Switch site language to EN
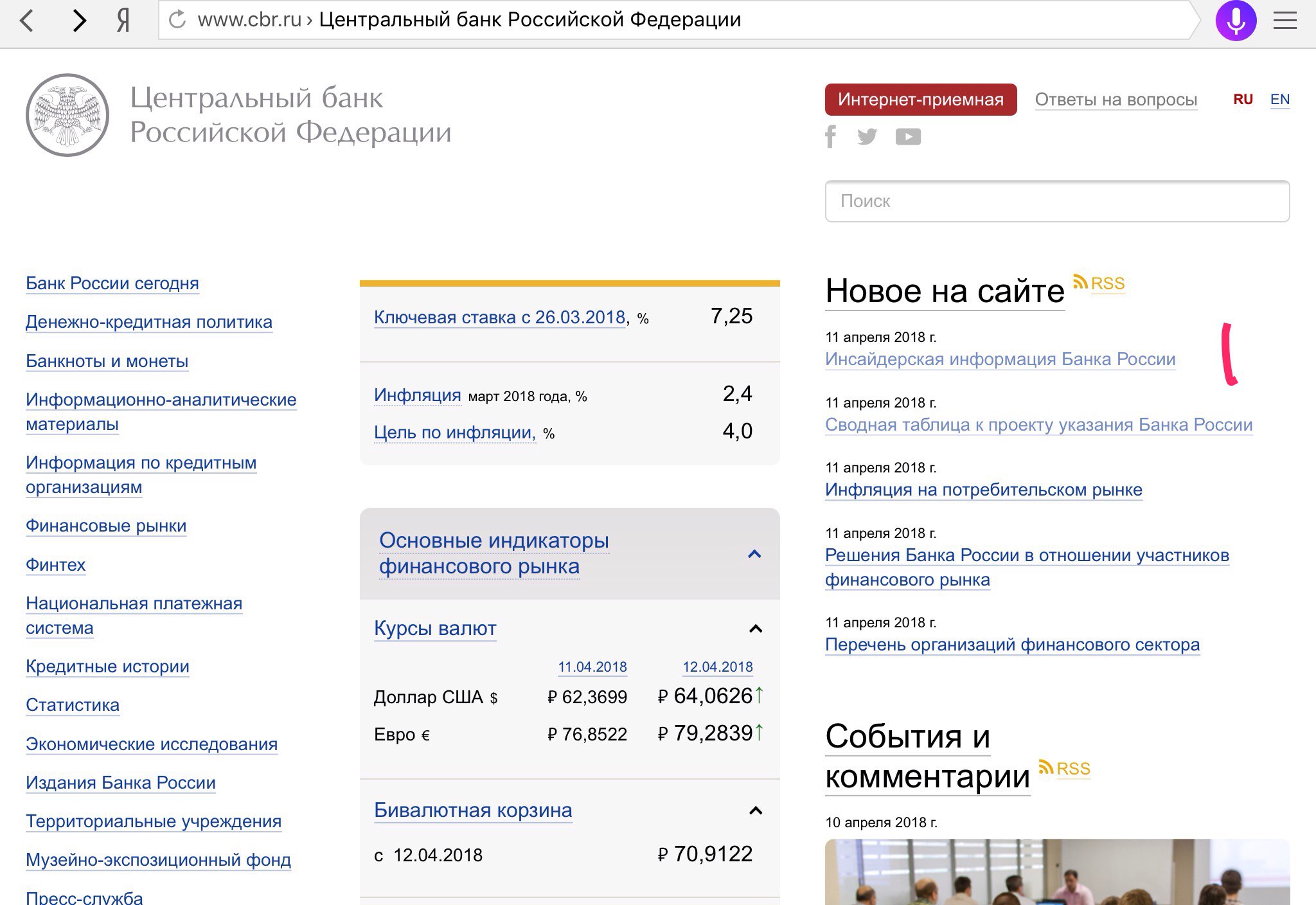Screen dimensions: 1316x905 [x=1280, y=100]
